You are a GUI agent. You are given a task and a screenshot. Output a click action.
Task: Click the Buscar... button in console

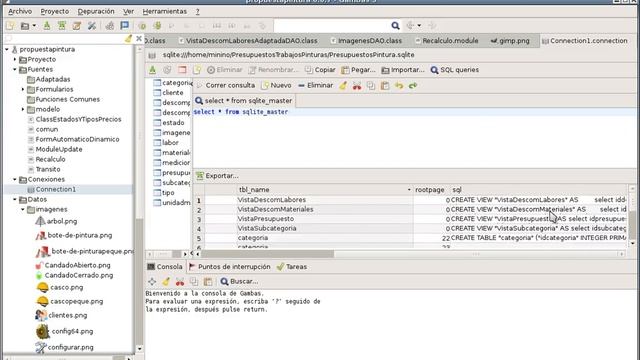pos(239,282)
